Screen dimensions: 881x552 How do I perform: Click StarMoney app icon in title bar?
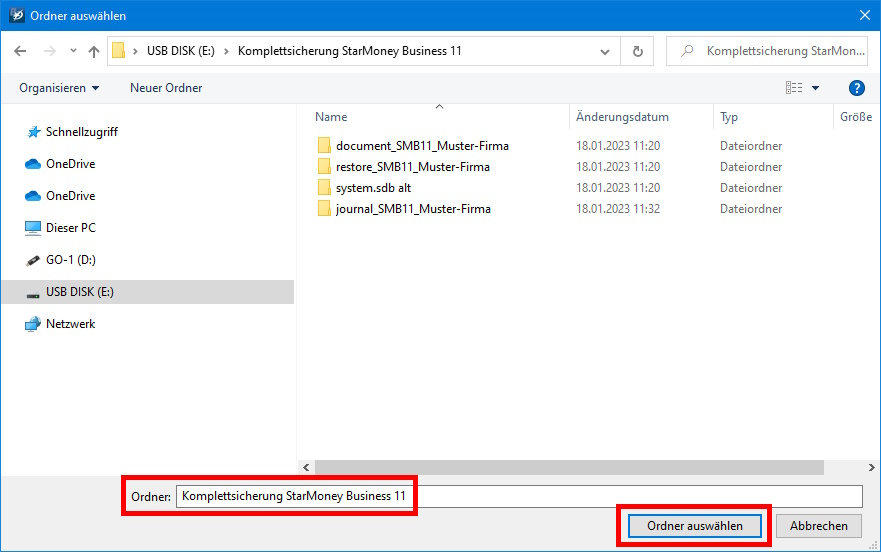(x=17, y=15)
